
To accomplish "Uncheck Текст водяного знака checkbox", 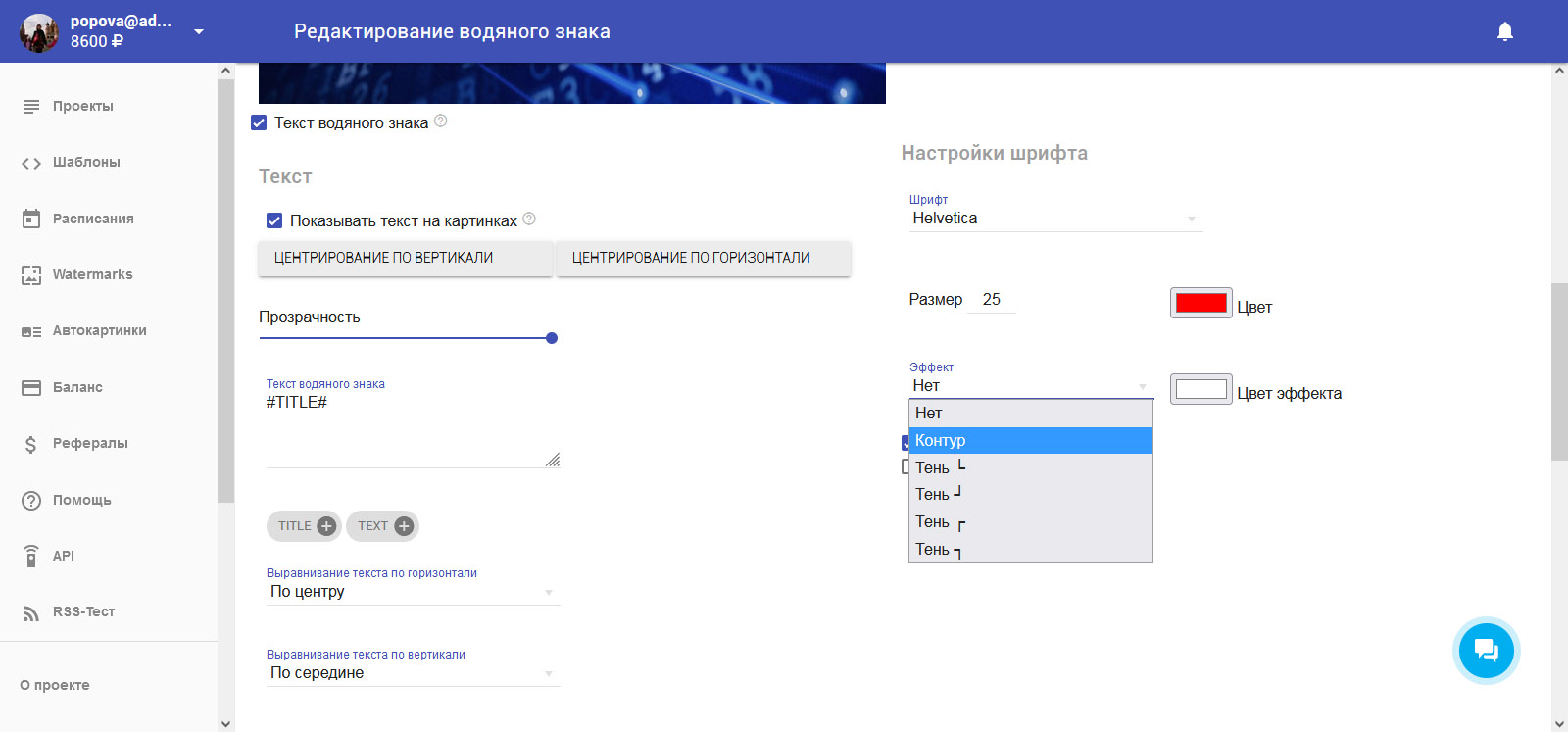I will point(259,122).
